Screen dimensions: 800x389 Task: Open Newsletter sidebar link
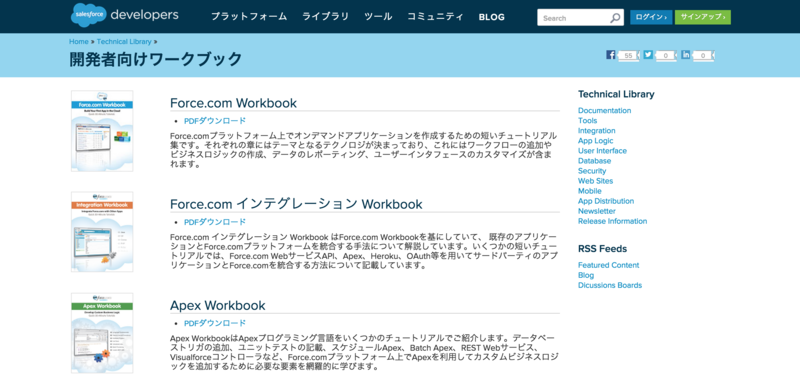596,211
